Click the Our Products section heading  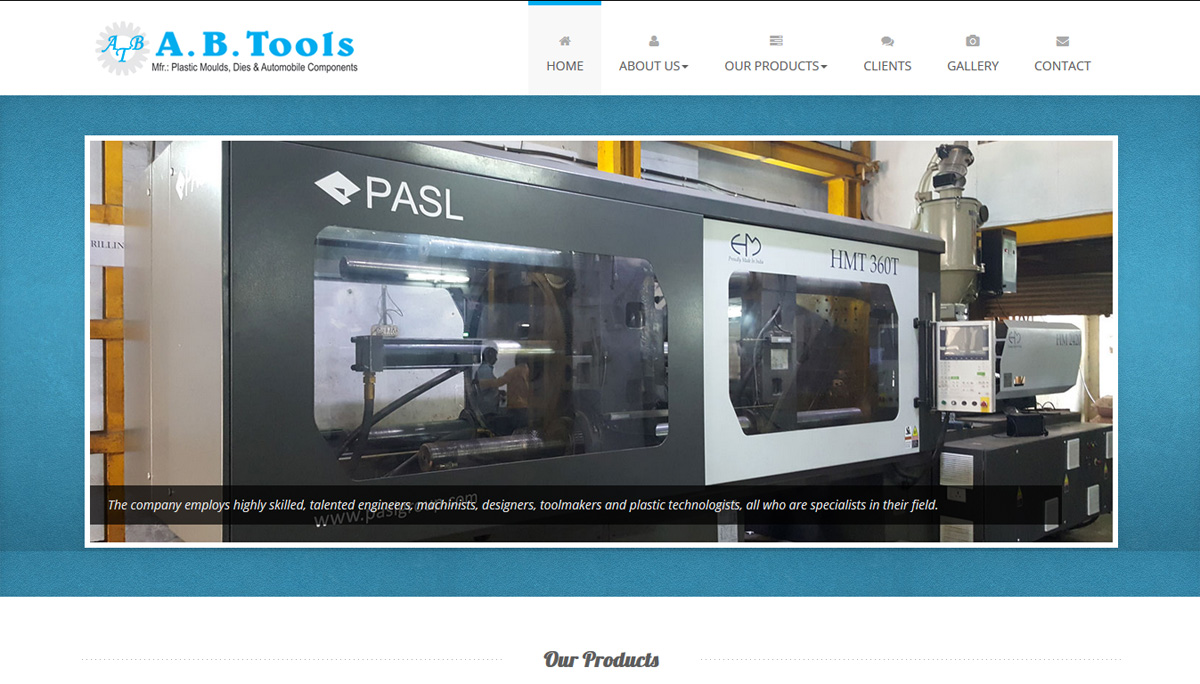pyautogui.click(x=601, y=659)
